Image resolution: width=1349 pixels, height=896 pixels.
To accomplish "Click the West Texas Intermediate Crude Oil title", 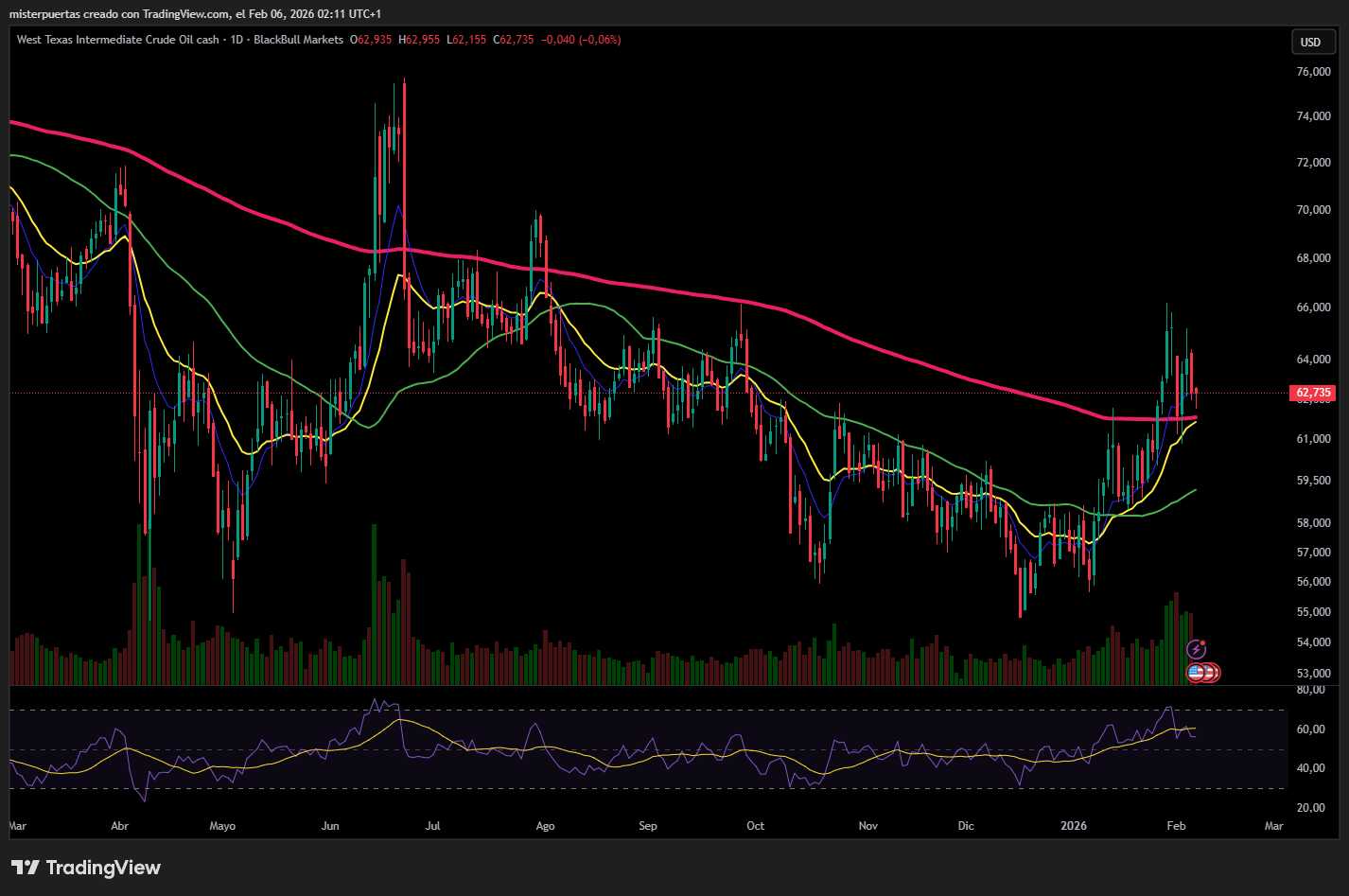I will pyautogui.click(x=118, y=40).
